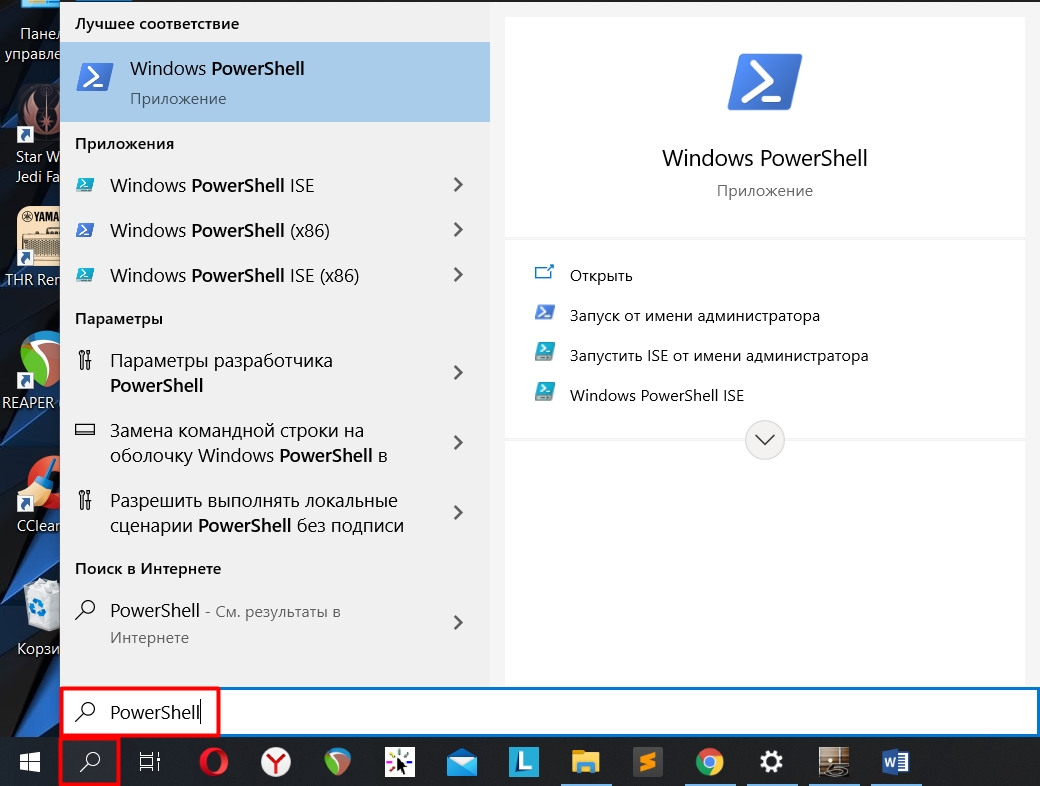1040x786 pixels.
Task: Select Windows PowerShell (x86) result
Action: click(275, 230)
